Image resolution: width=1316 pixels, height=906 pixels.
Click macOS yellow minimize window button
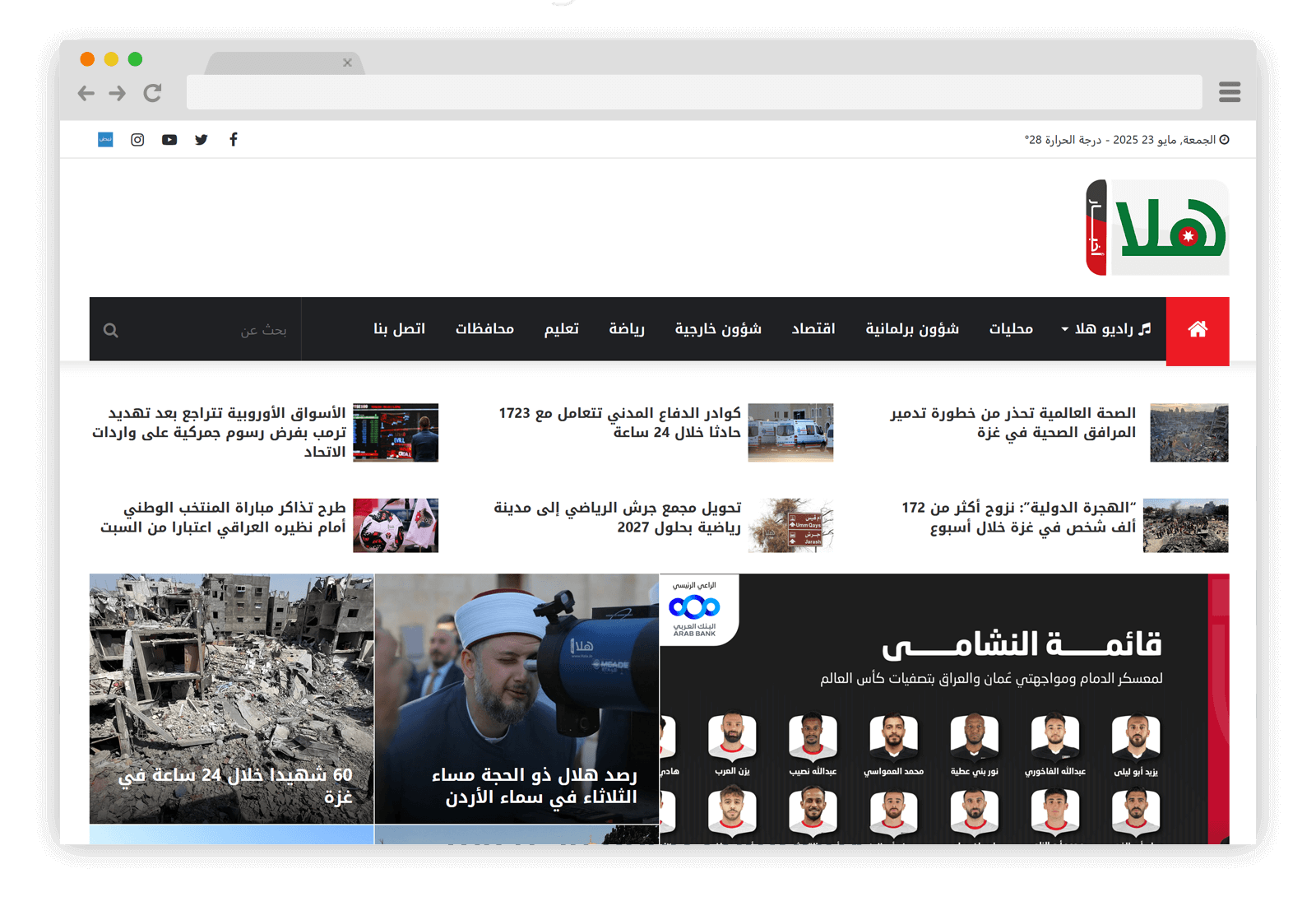click(112, 59)
